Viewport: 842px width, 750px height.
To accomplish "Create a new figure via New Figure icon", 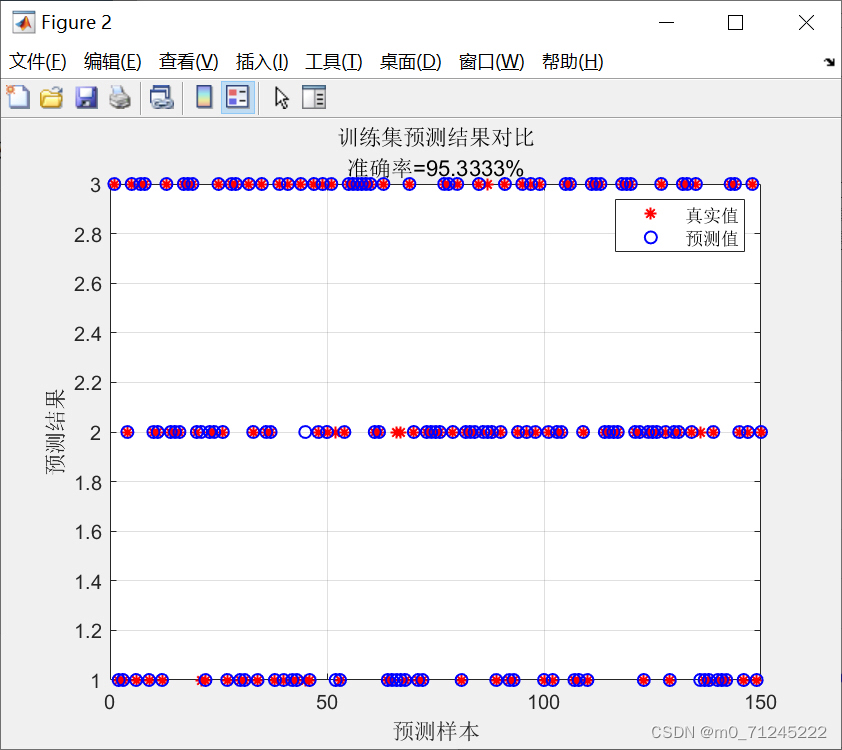I will pos(18,97).
